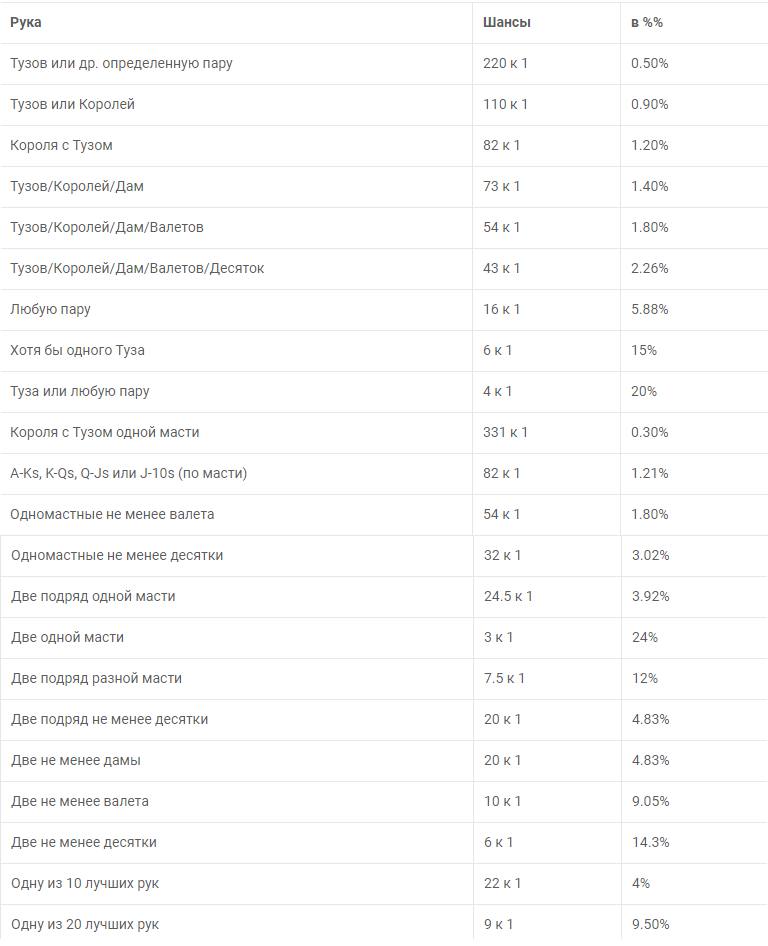
Task: Click the '43 к 1' odds cell
Action: coord(501,268)
